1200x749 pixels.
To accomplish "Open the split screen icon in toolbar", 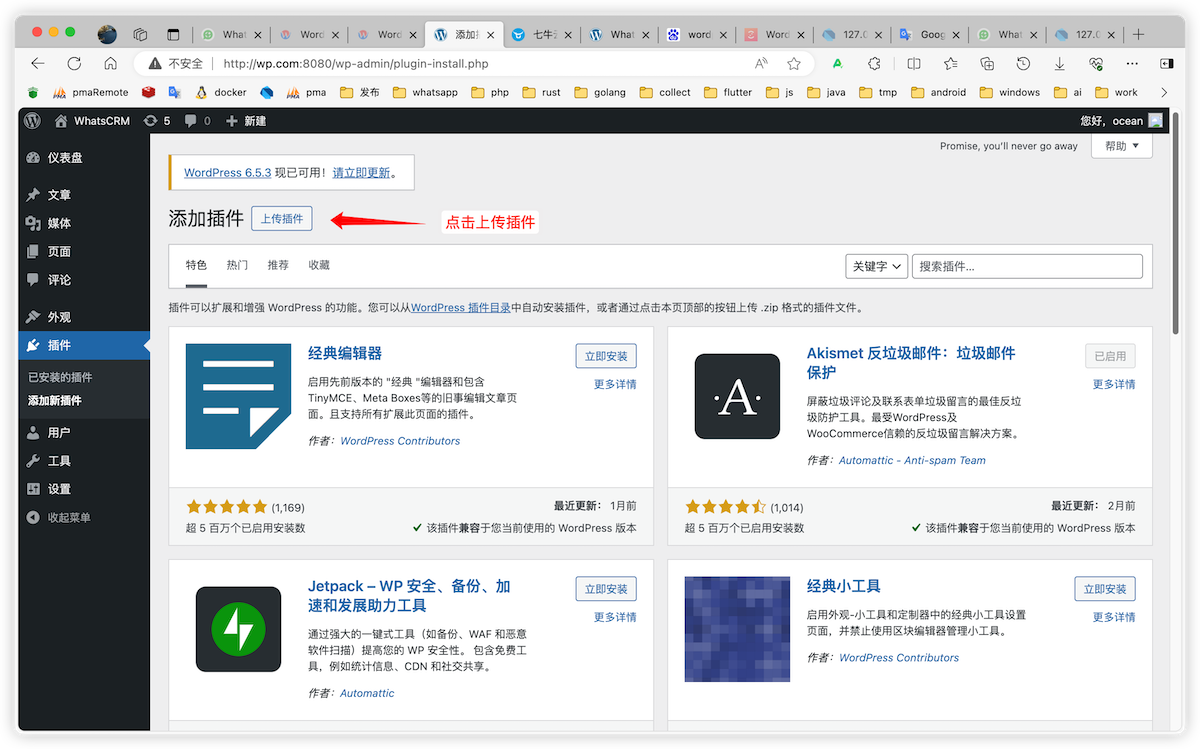I will (x=914, y=63).
